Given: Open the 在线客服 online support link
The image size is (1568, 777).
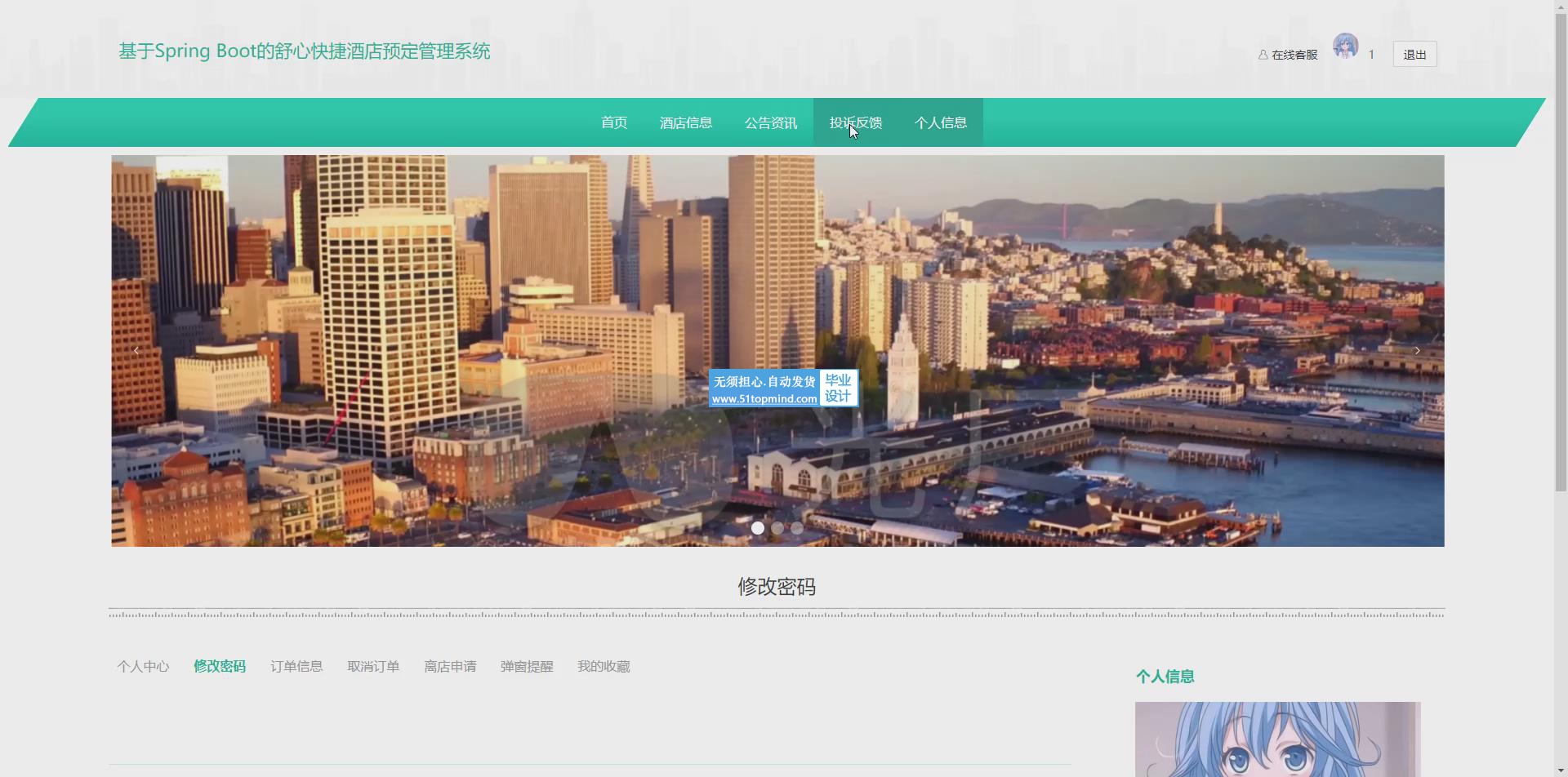Looking at the screenshot, I should tap(1288, 55).
